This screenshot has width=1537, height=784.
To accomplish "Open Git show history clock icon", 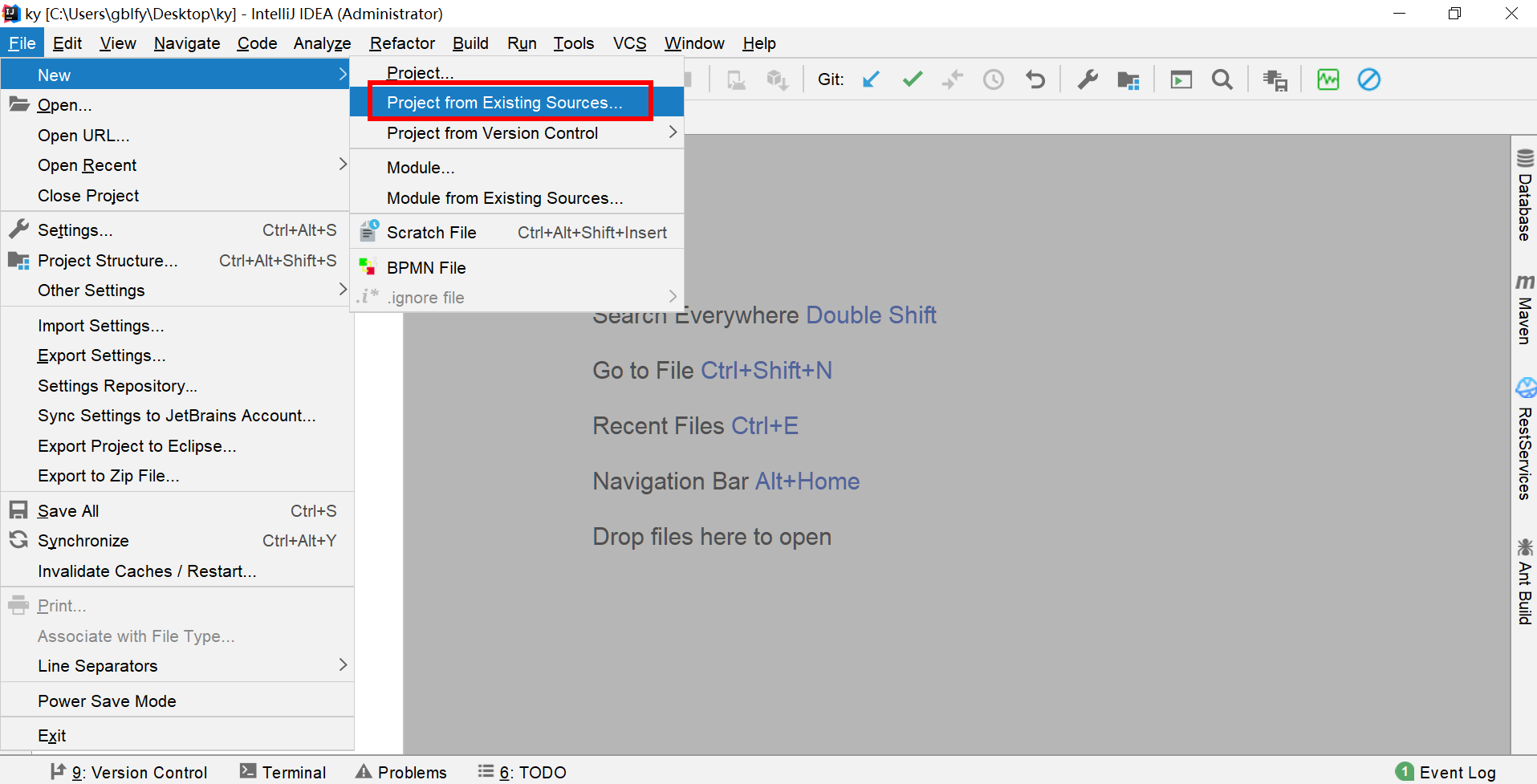I will click(x=994, y=79).
